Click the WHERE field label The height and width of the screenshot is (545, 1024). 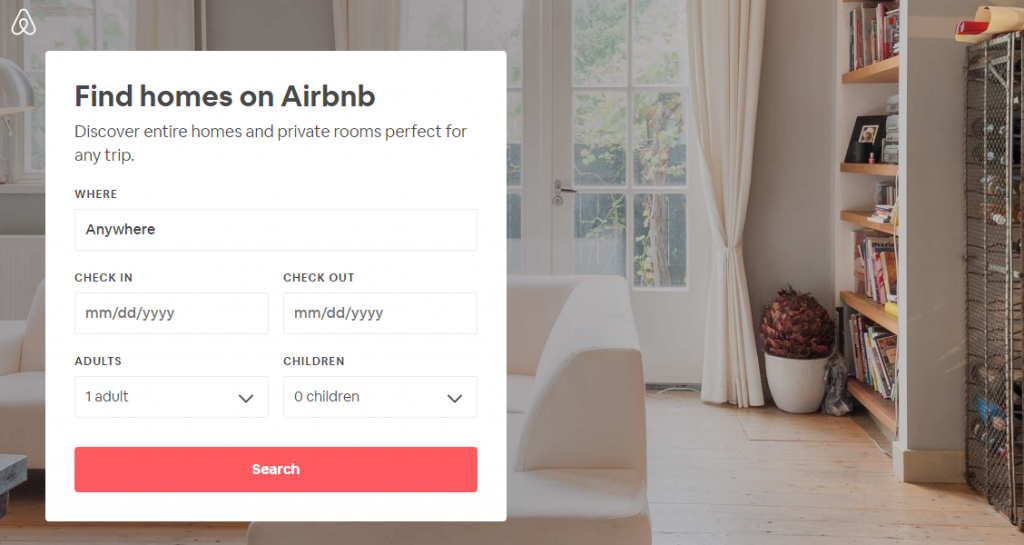[x=96, y=194]
